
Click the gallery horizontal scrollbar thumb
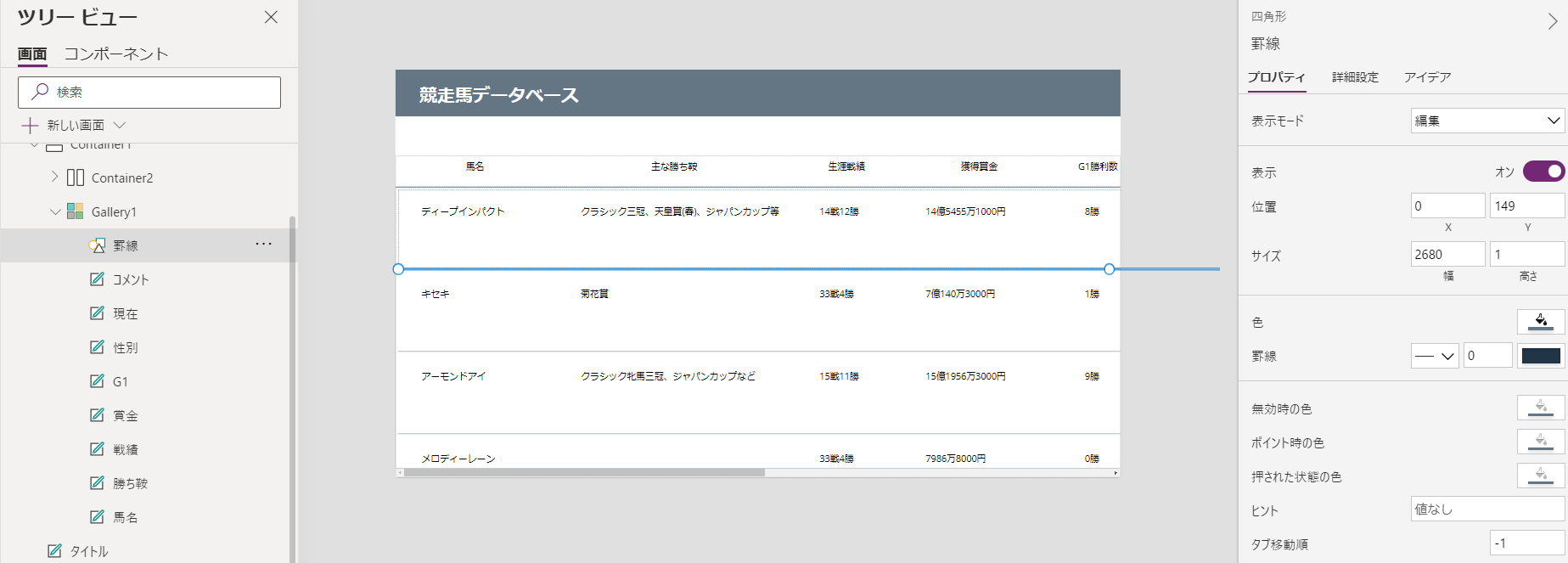pyautogui.click(x=584, y=473)
